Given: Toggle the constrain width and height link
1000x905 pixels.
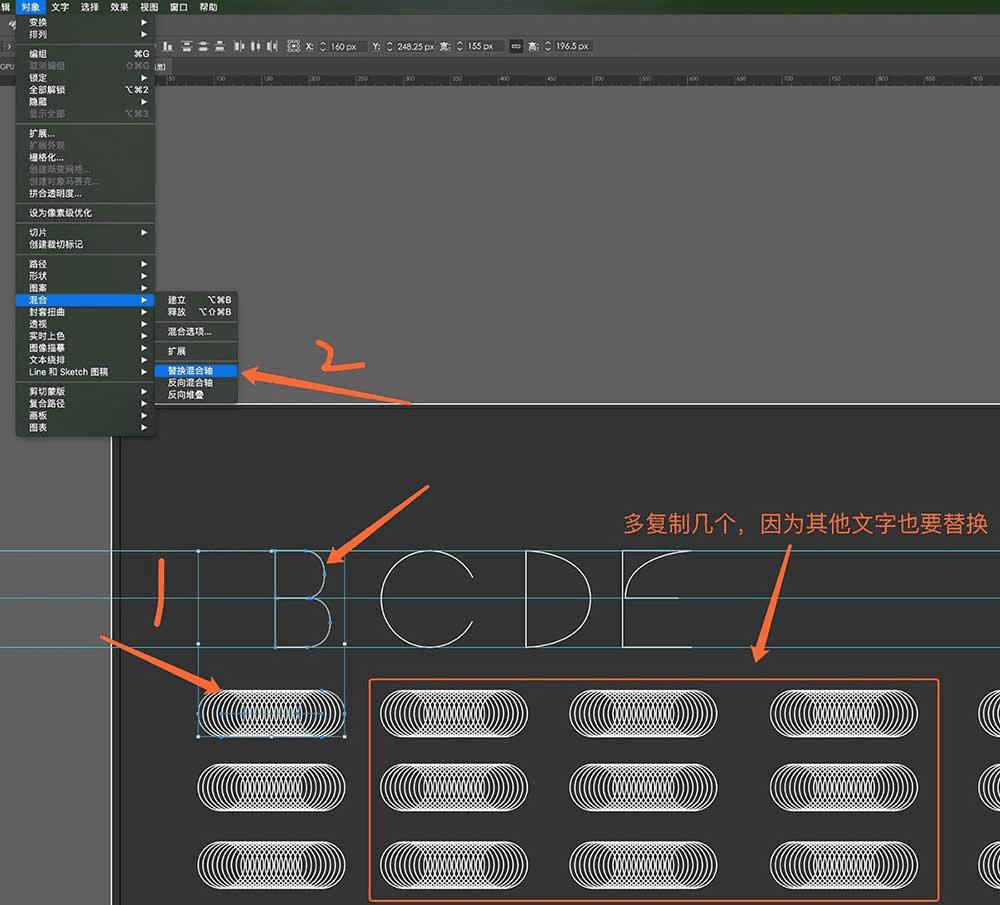Looking at the screenshot, I should click(516, 46).
